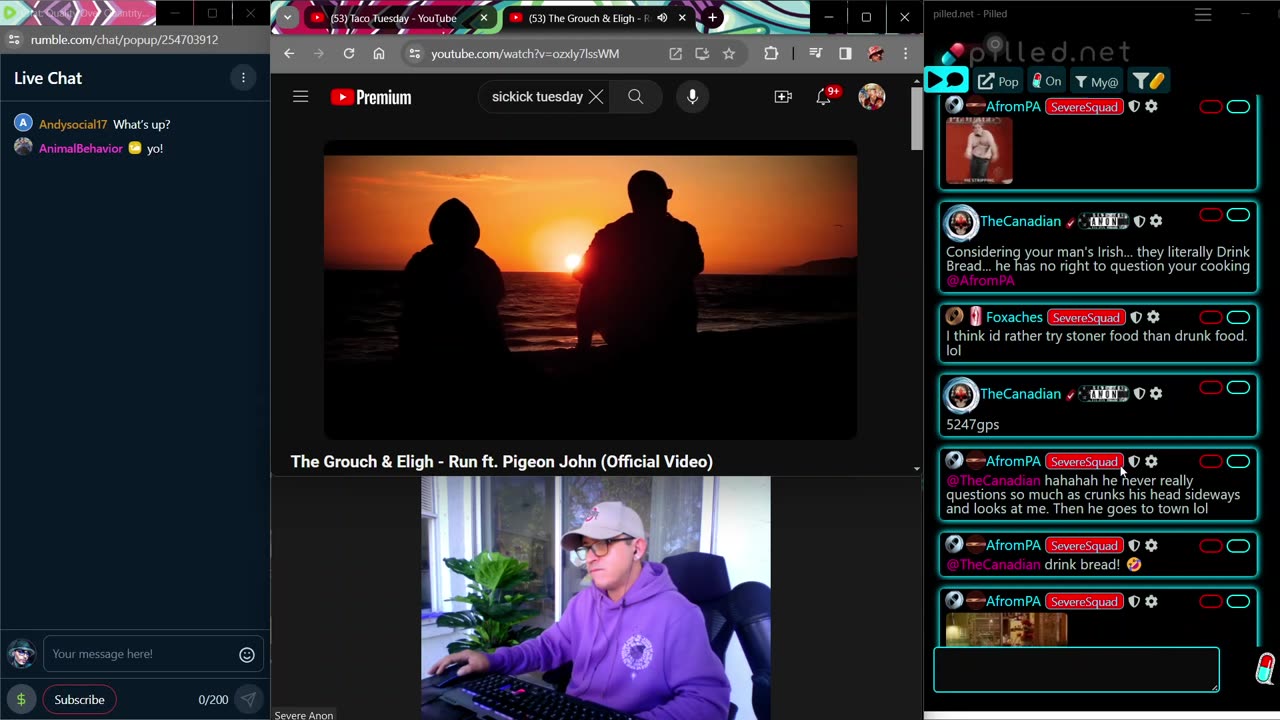Click the pilled 'Pop' popout button
Screen dimensions: 1280x720
pos(998,81)
